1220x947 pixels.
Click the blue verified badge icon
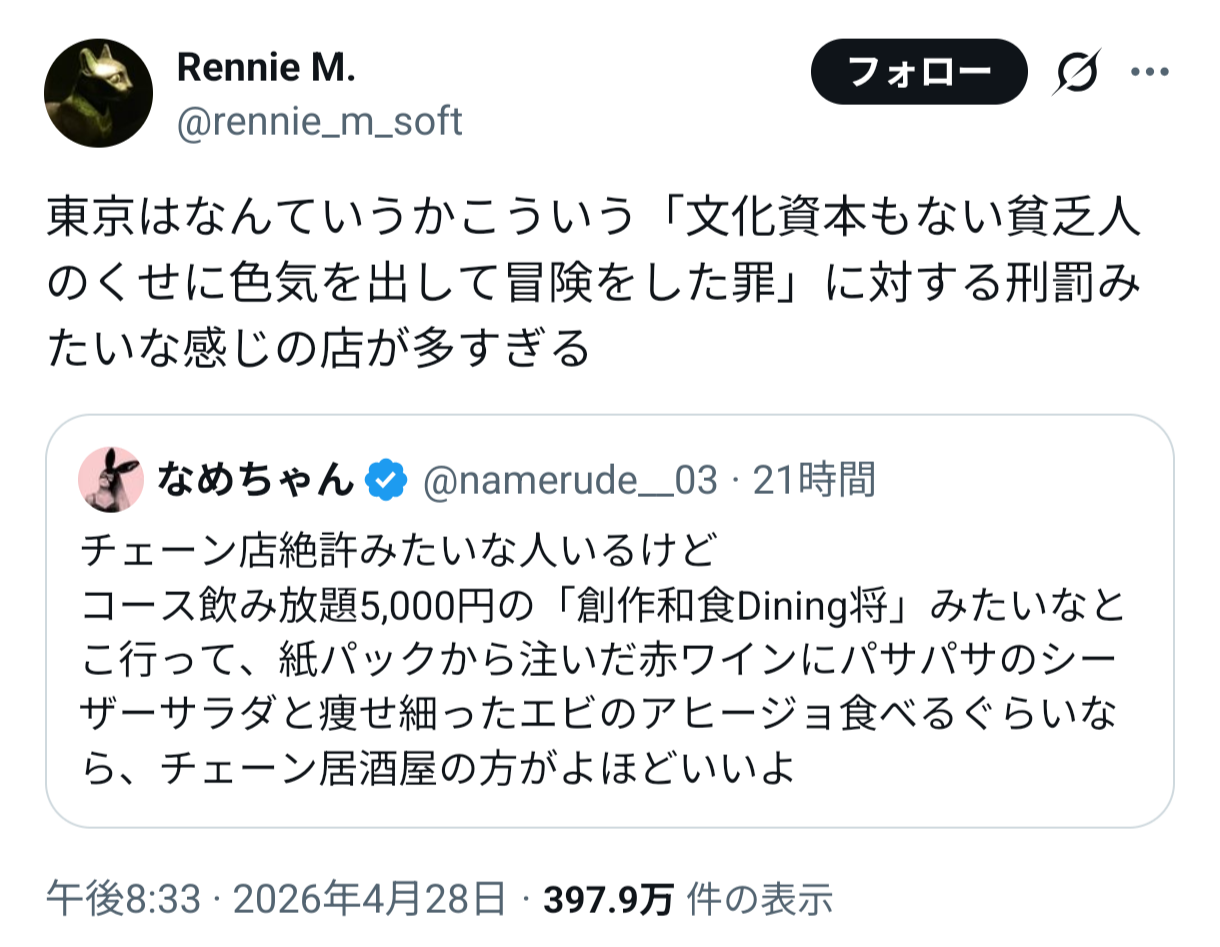point(386,481)
